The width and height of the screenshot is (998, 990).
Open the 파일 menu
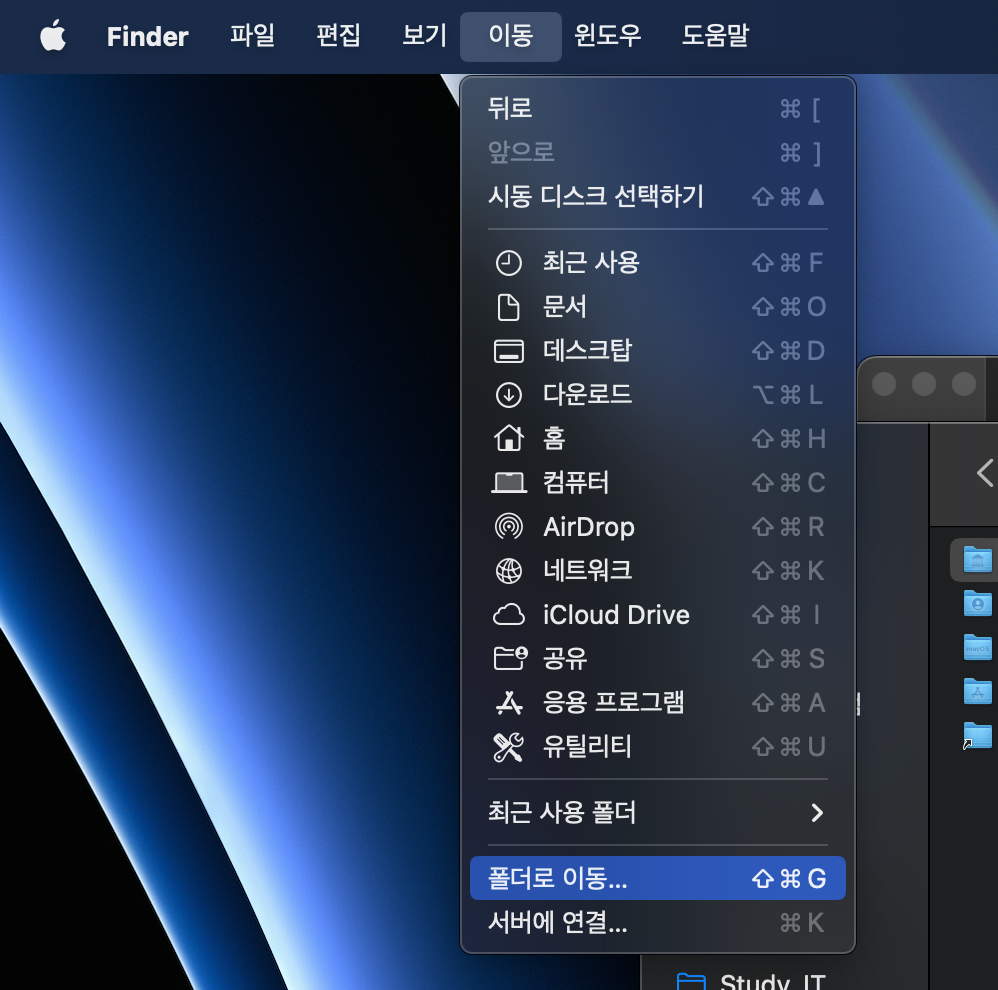point(252,36)
